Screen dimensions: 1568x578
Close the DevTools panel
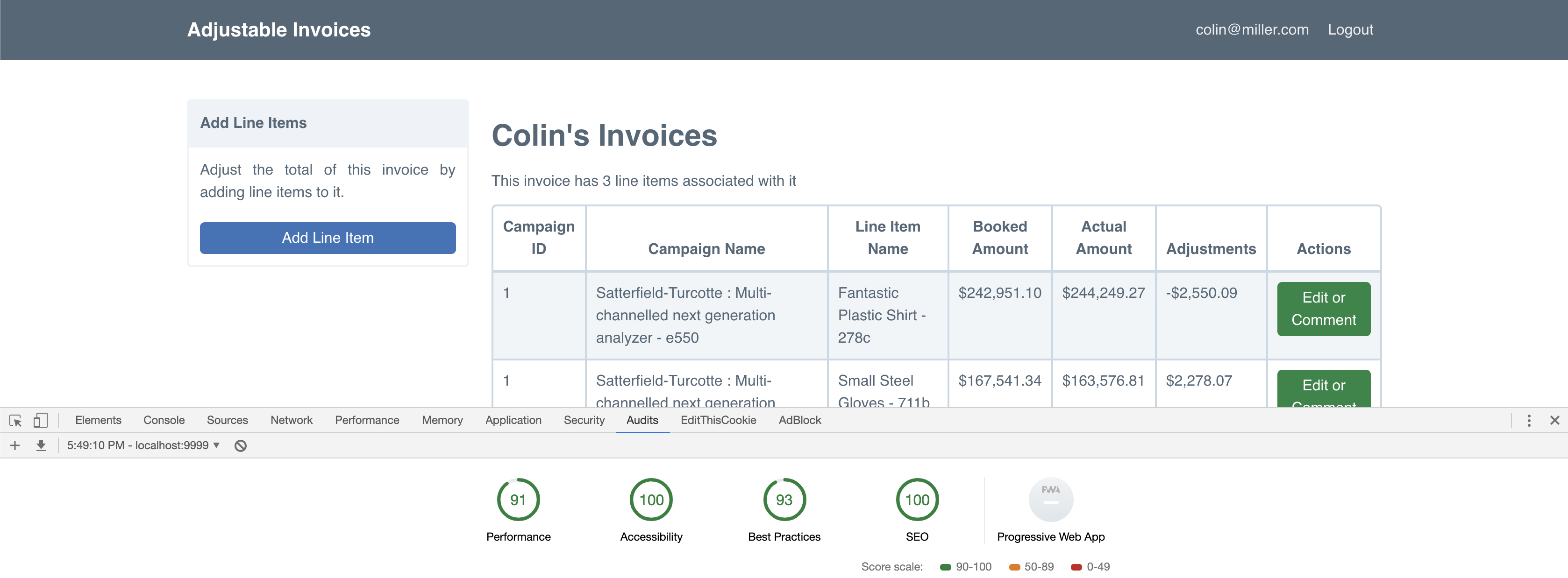pyautogui.click(x=1554, y=420)
